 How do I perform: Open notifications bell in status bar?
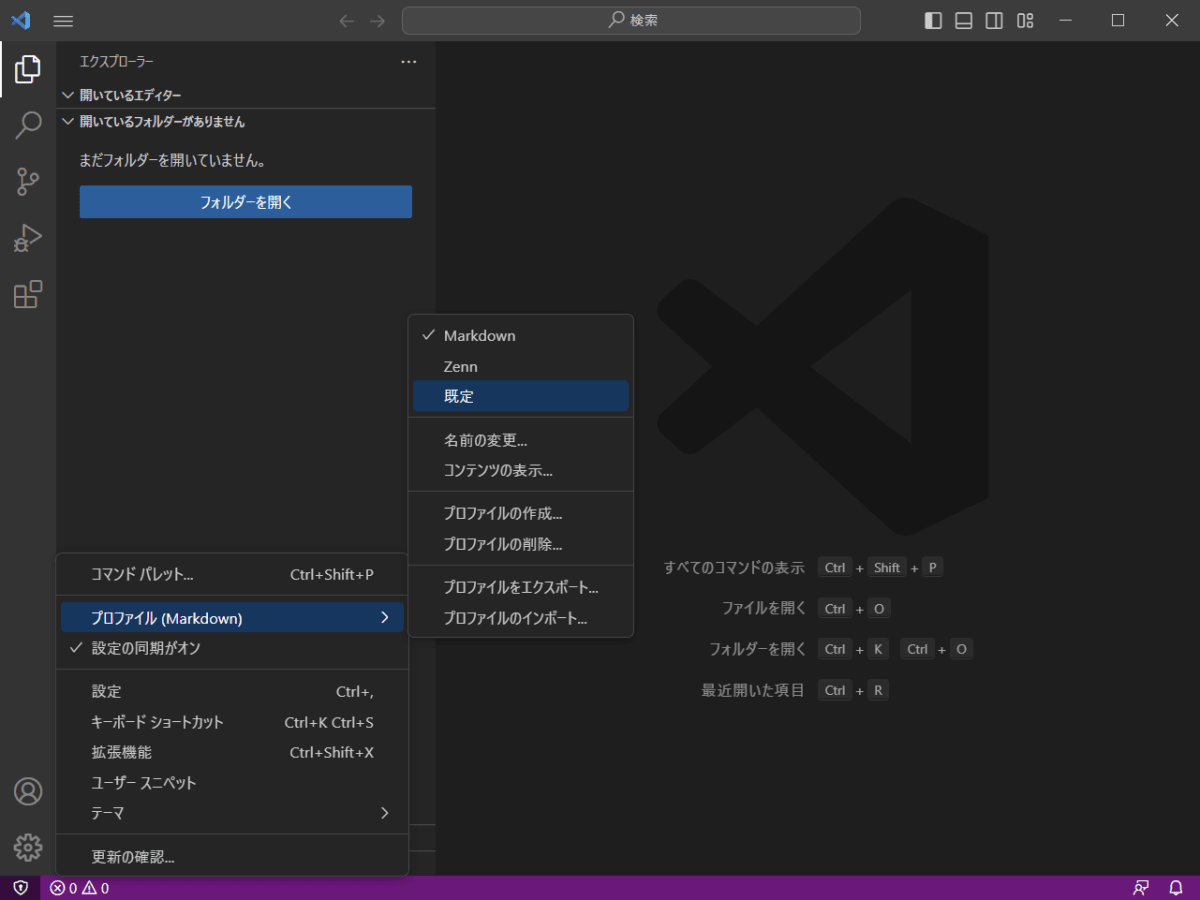pyautogui.click(x=1176, y=888)
